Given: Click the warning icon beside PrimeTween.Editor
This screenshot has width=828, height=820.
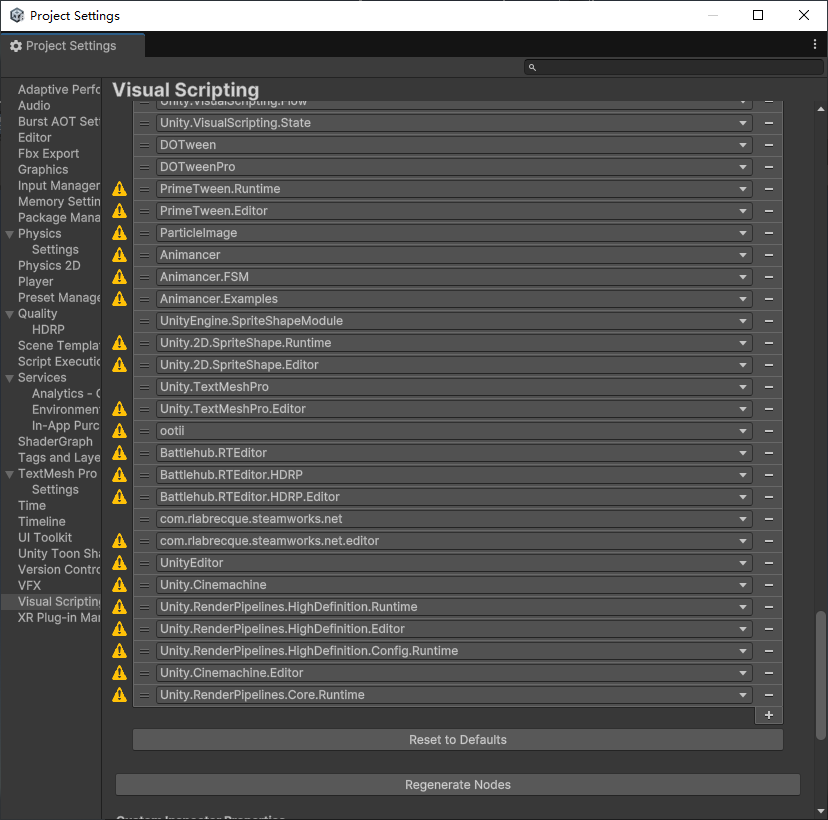Looking at the screenshot, I should 119,211.
